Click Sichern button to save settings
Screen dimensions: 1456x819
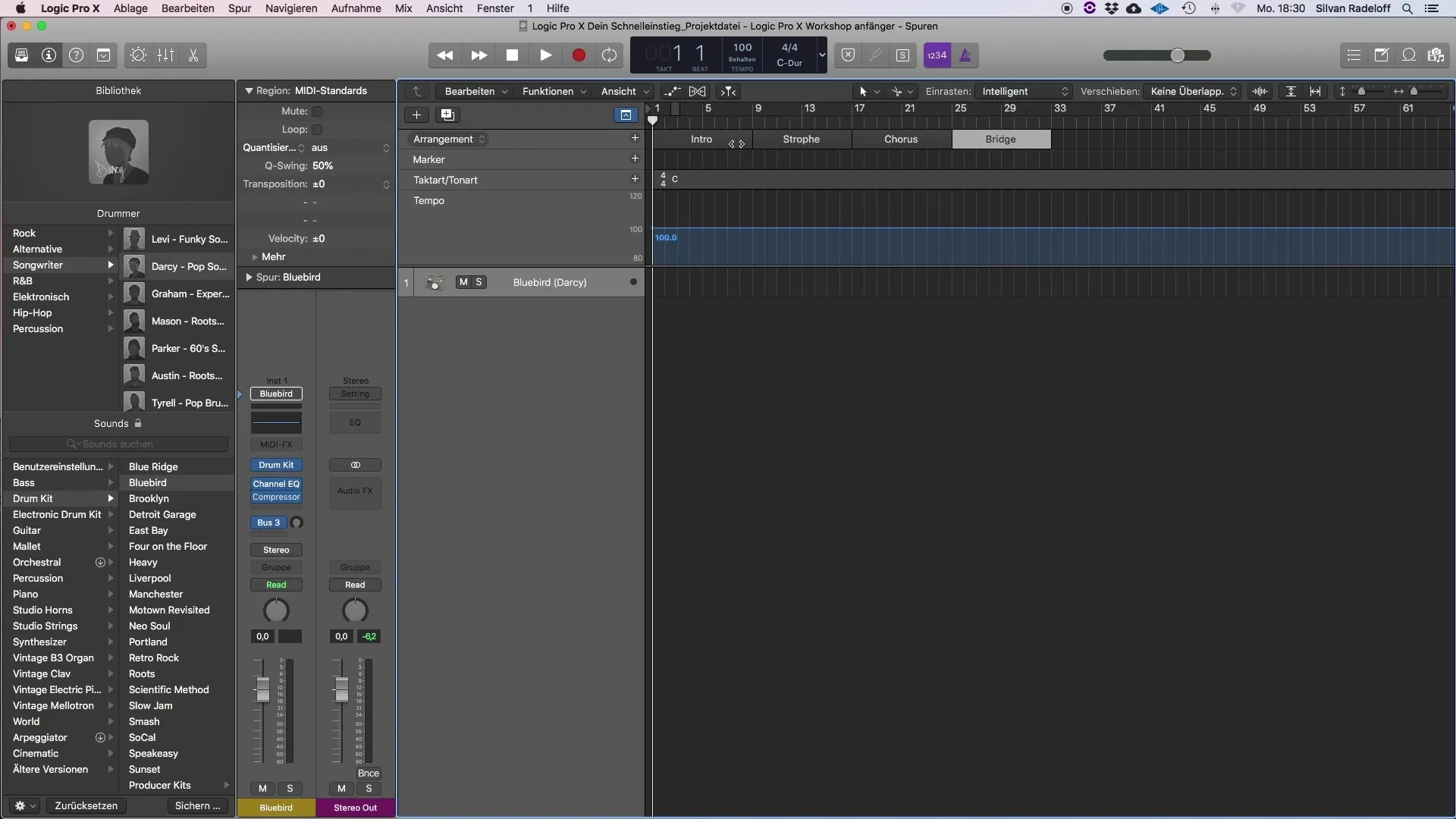(x=197, y=806)
